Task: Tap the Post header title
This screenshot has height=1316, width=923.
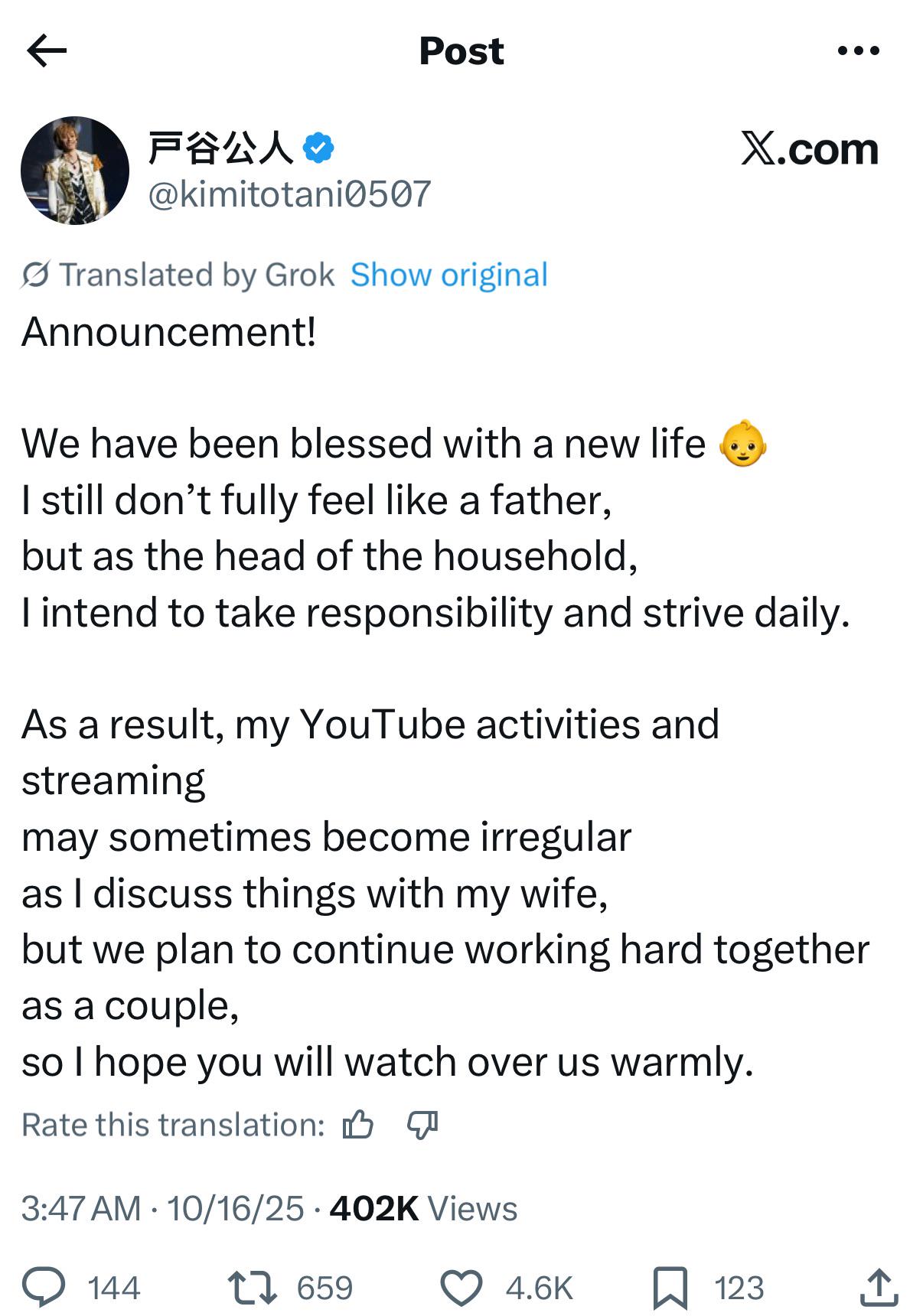Action: tap(461, 51)
